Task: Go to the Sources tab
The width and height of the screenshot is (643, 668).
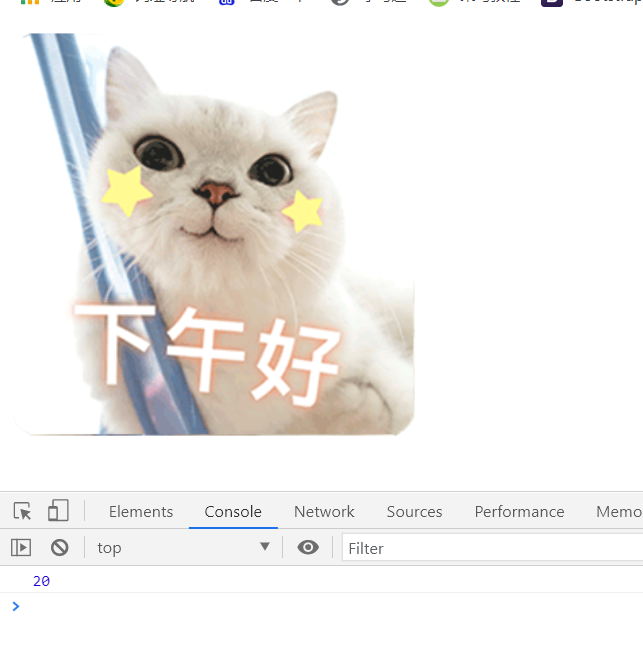Action: coord(414,512)
